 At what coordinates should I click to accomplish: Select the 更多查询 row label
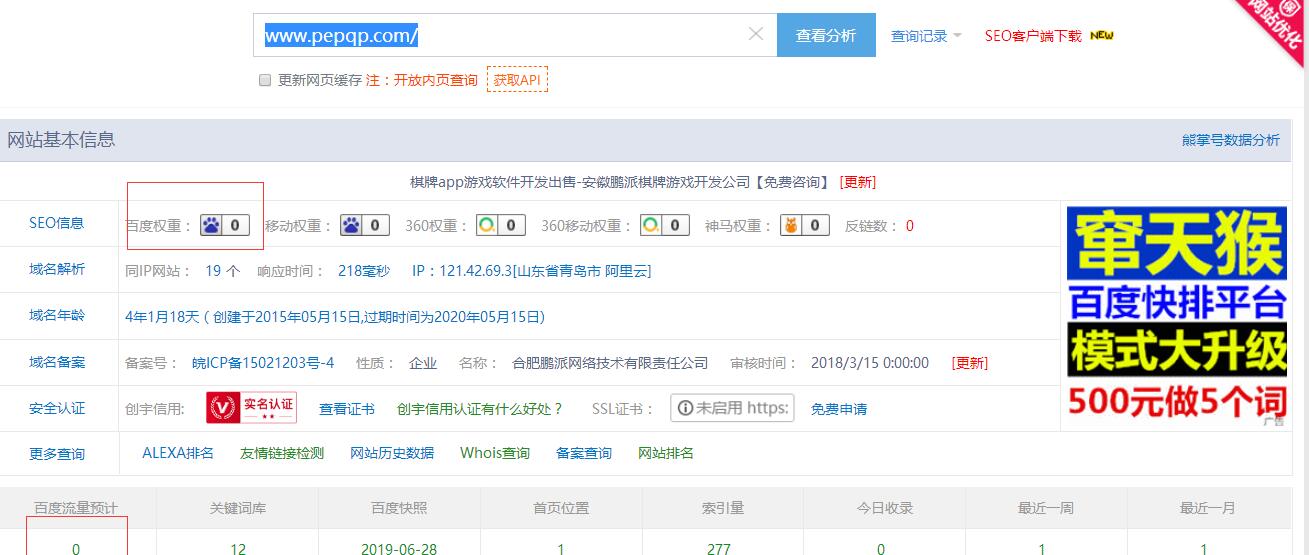click(x=57, y=454)
